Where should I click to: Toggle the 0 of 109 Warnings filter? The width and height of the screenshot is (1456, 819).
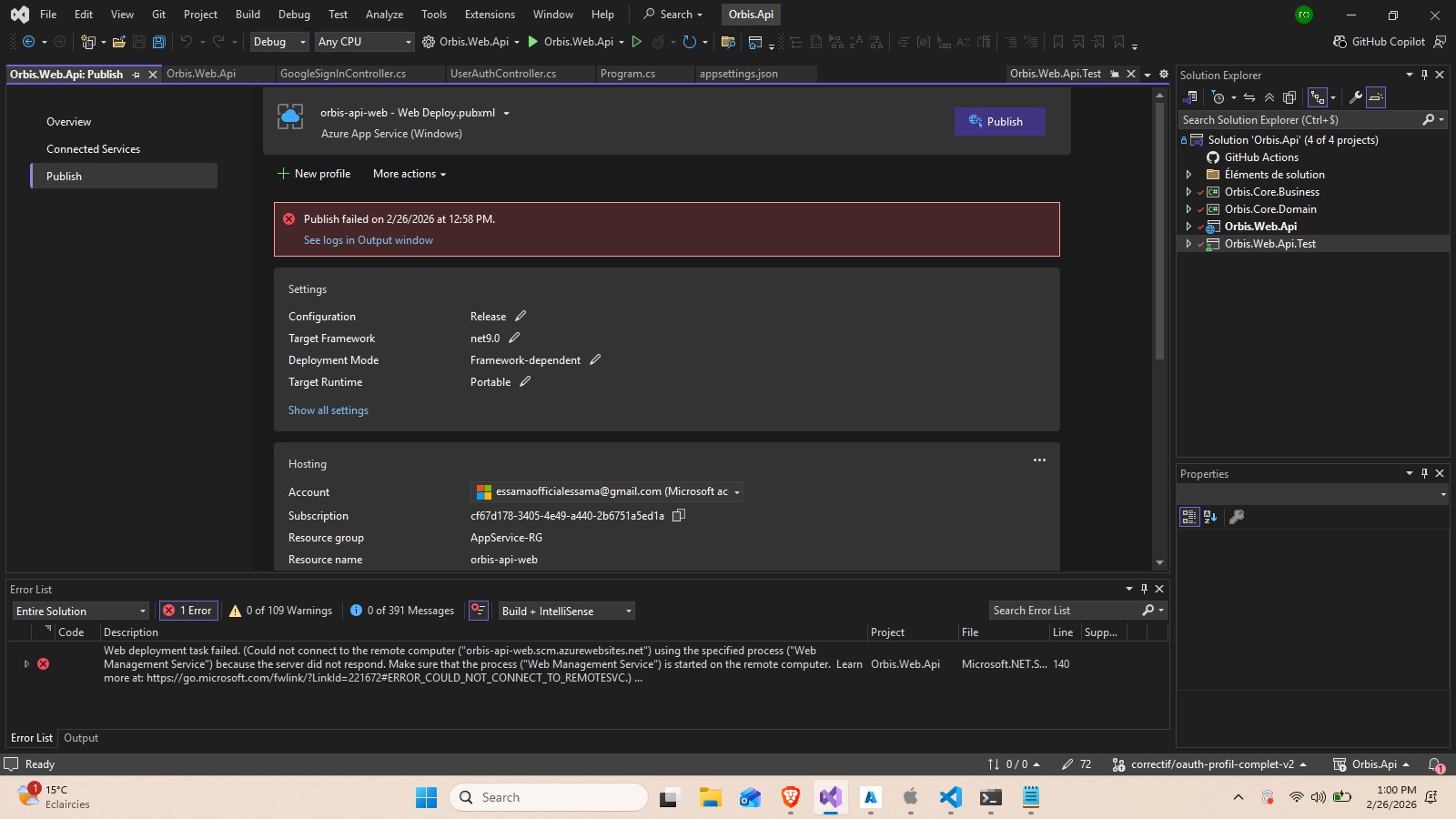[280, 611]
